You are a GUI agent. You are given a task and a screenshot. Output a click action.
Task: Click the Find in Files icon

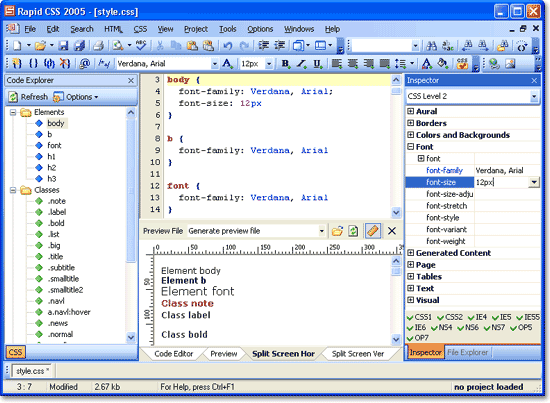click(x=503, y=46)
